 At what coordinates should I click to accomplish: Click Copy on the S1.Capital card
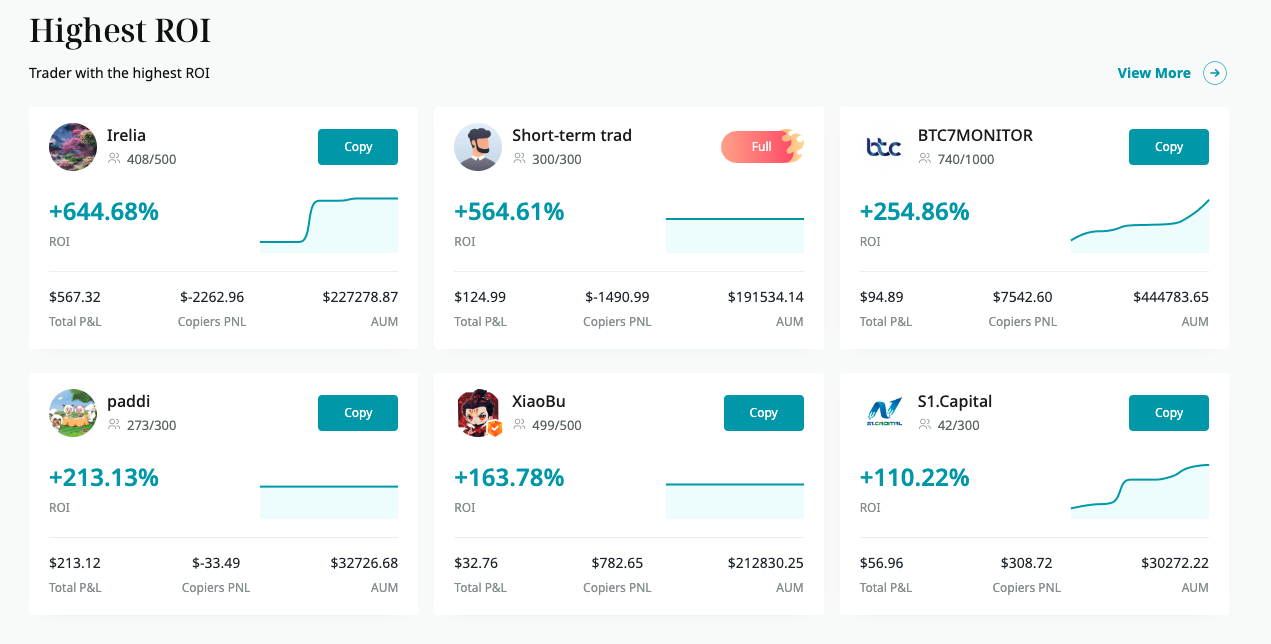pyautogui.click(x=1168, y=412)
